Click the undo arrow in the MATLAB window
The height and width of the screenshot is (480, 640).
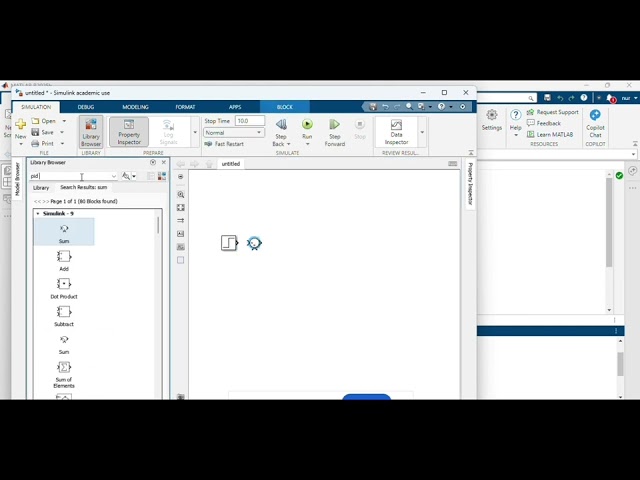560,98
